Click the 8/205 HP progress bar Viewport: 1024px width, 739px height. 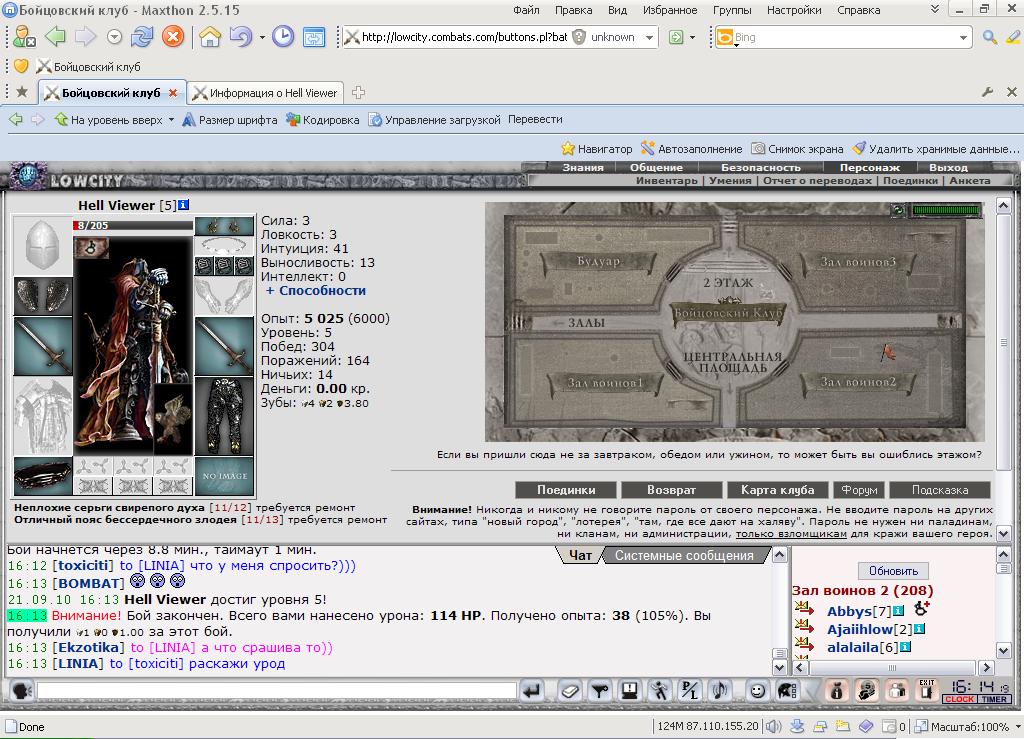coord(133,225)
